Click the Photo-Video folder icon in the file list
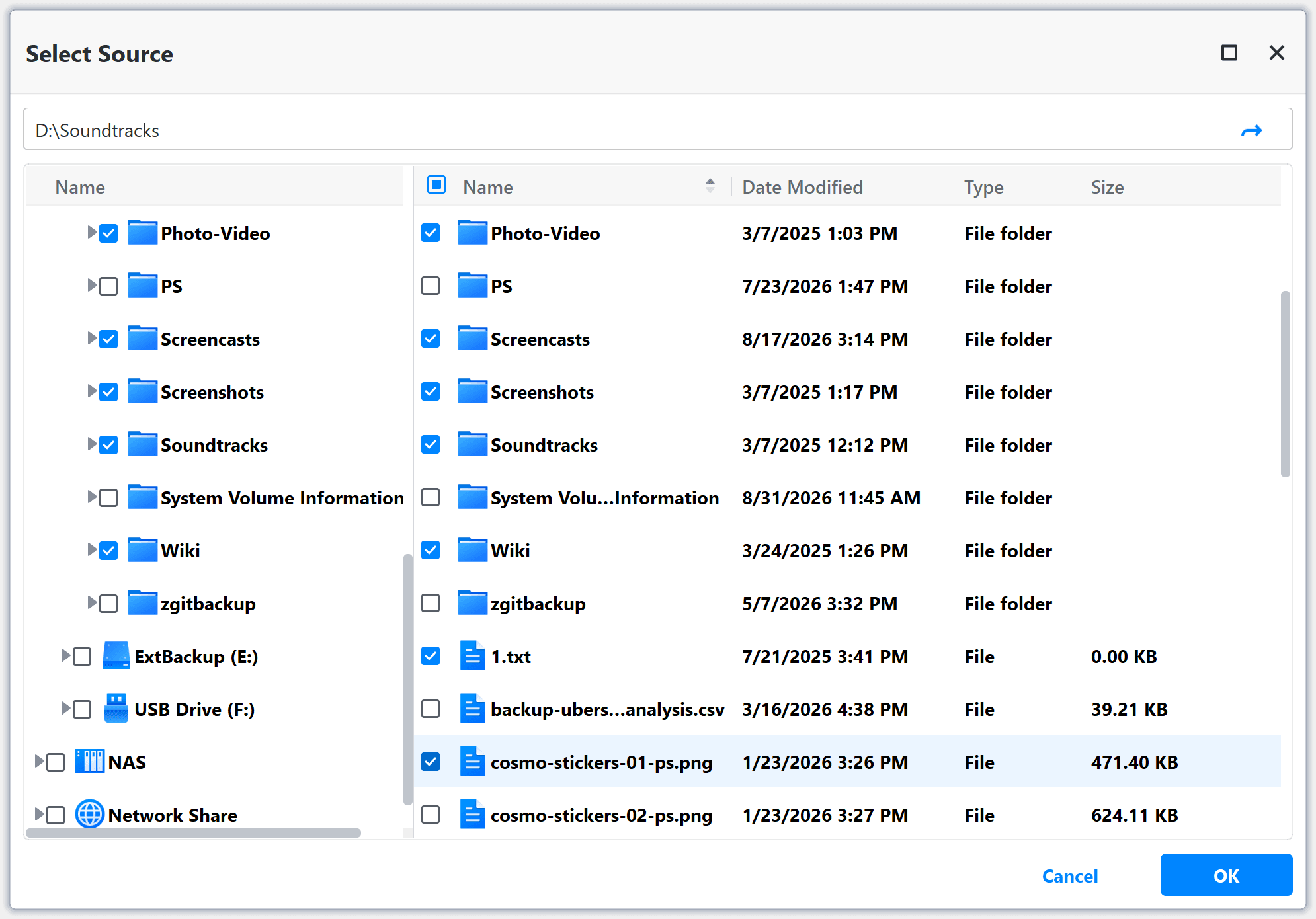Viewport: 1316px width, 919px height. click(x=472, y=233)
